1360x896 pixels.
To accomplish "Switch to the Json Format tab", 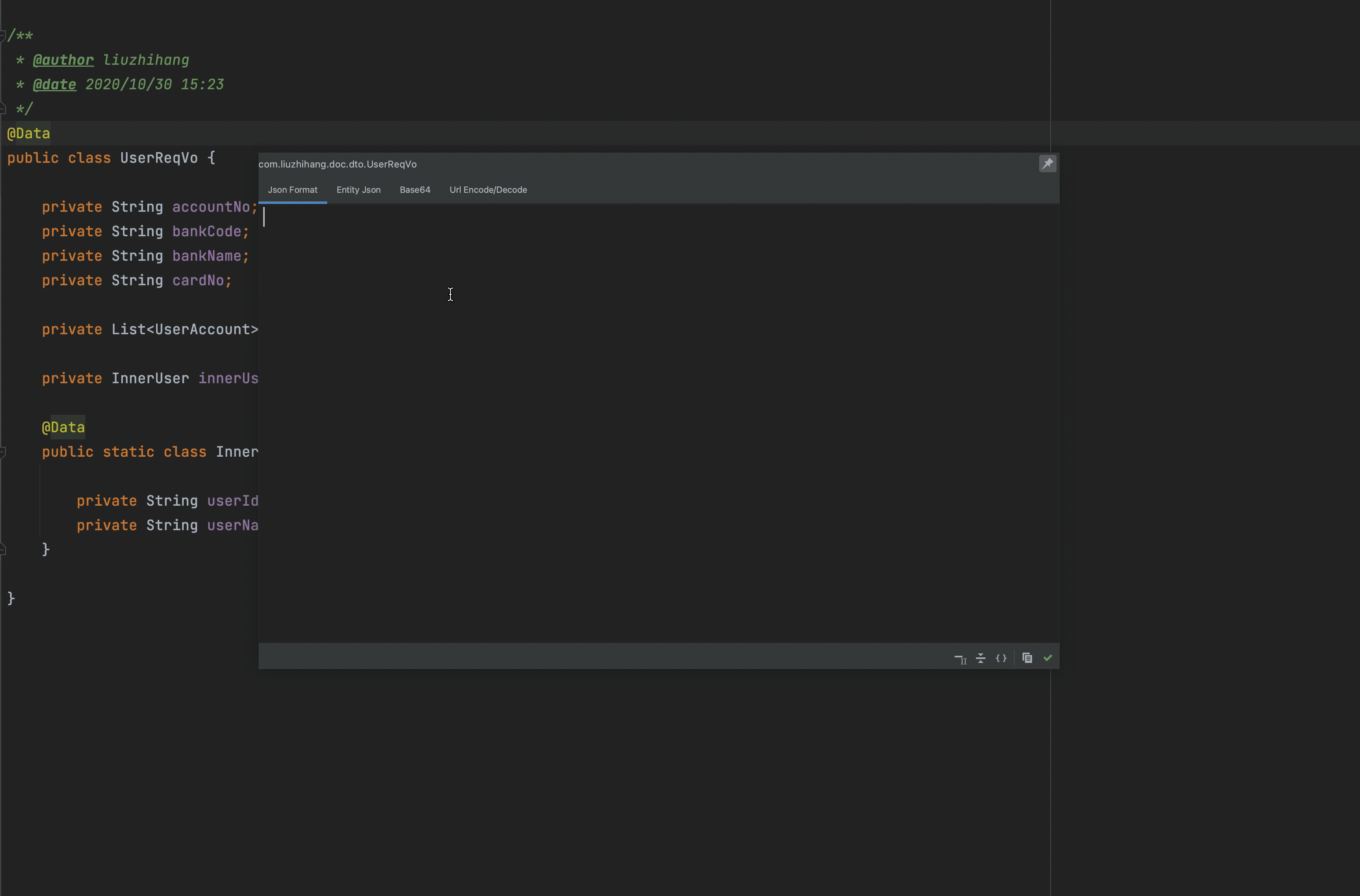I will point(292,190).
